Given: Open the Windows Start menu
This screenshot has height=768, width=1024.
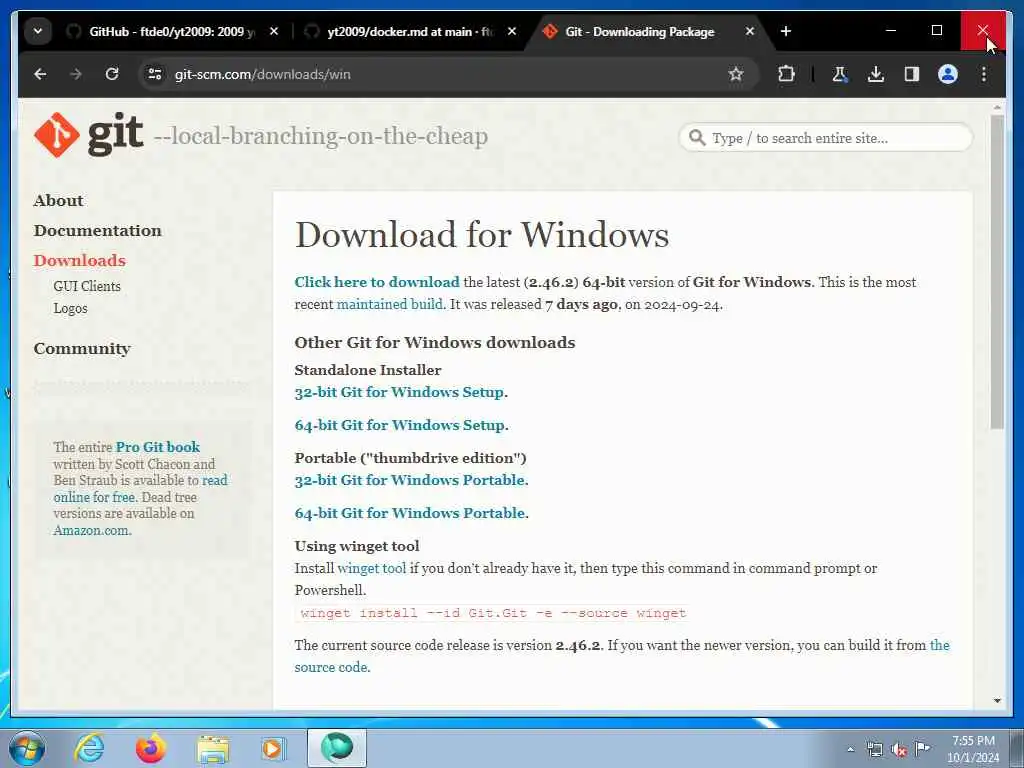Looking at the screenshot, I should pyautogui.click(x=27, y=748).
